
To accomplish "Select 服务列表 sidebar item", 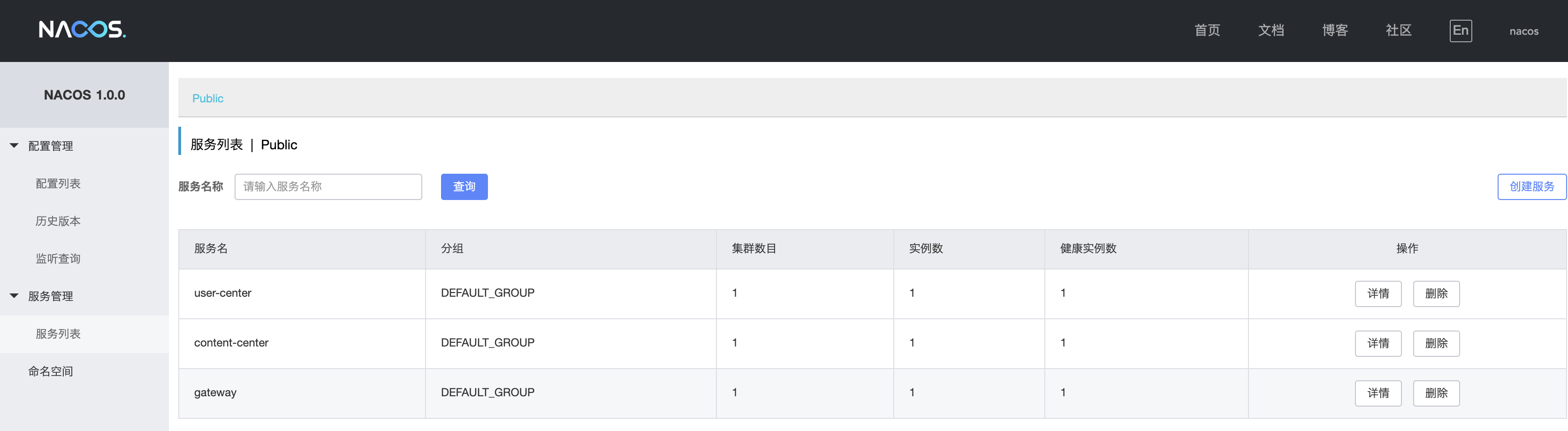I will (58, 334).
